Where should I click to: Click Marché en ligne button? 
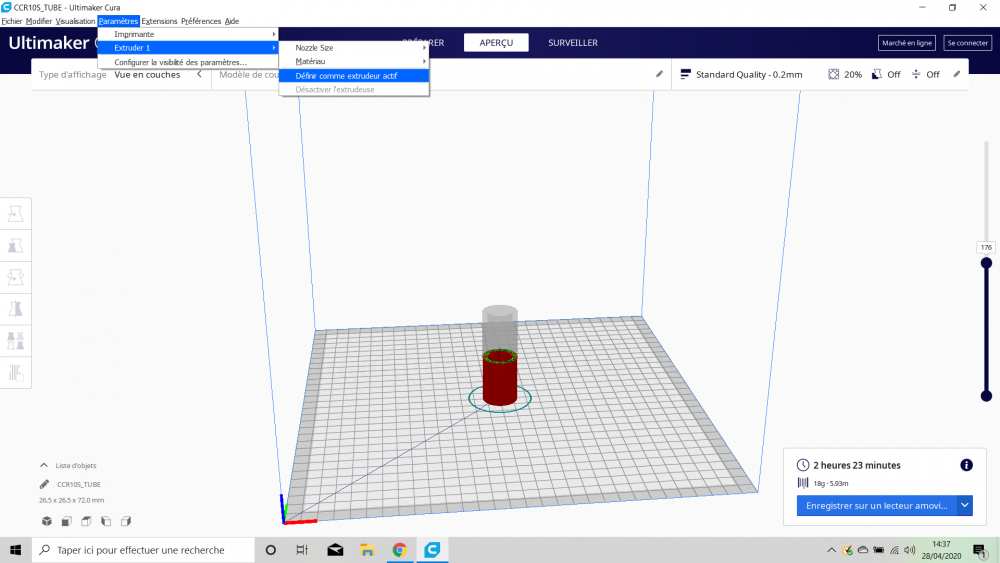(906, 43)
